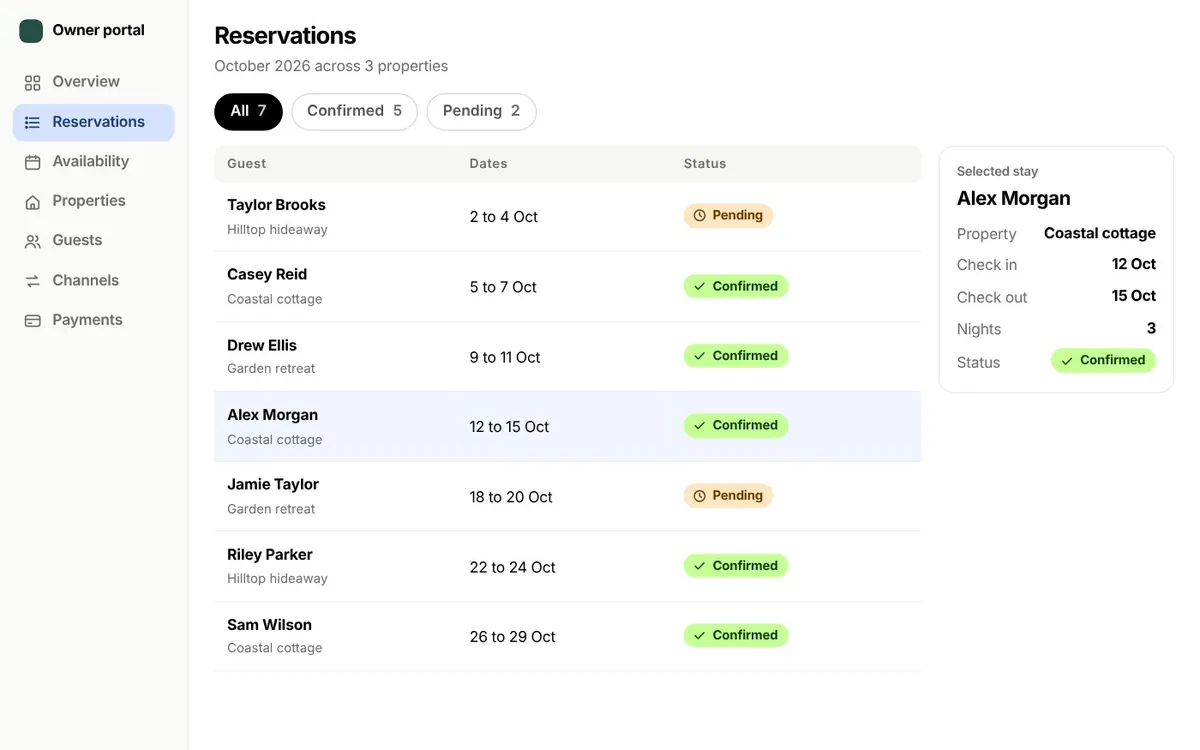Click clock icon in Jamie Taylor's Pending badge
The image size is (1200, 750).
click(700, 496)
